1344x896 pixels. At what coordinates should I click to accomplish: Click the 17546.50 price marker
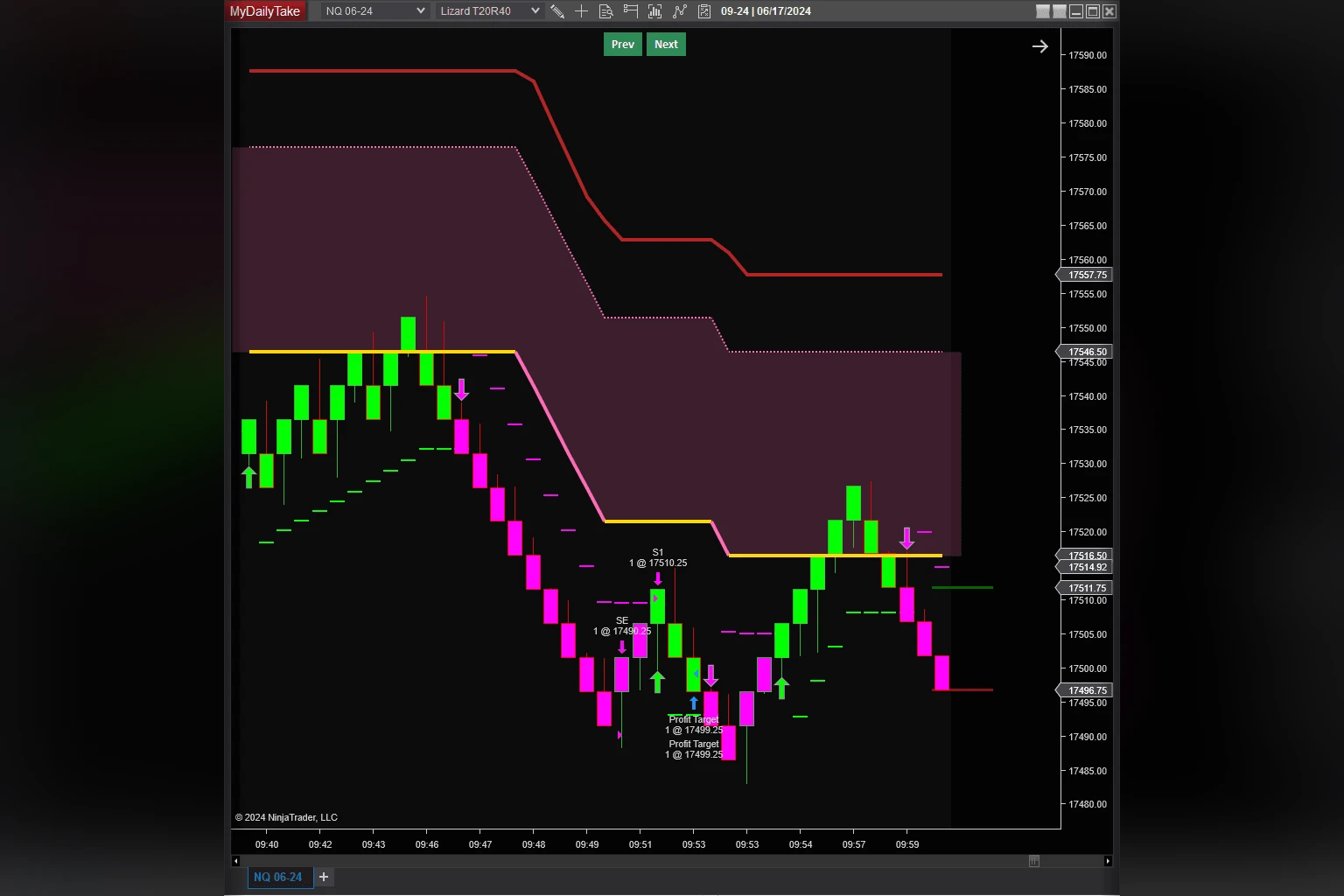1085,352
